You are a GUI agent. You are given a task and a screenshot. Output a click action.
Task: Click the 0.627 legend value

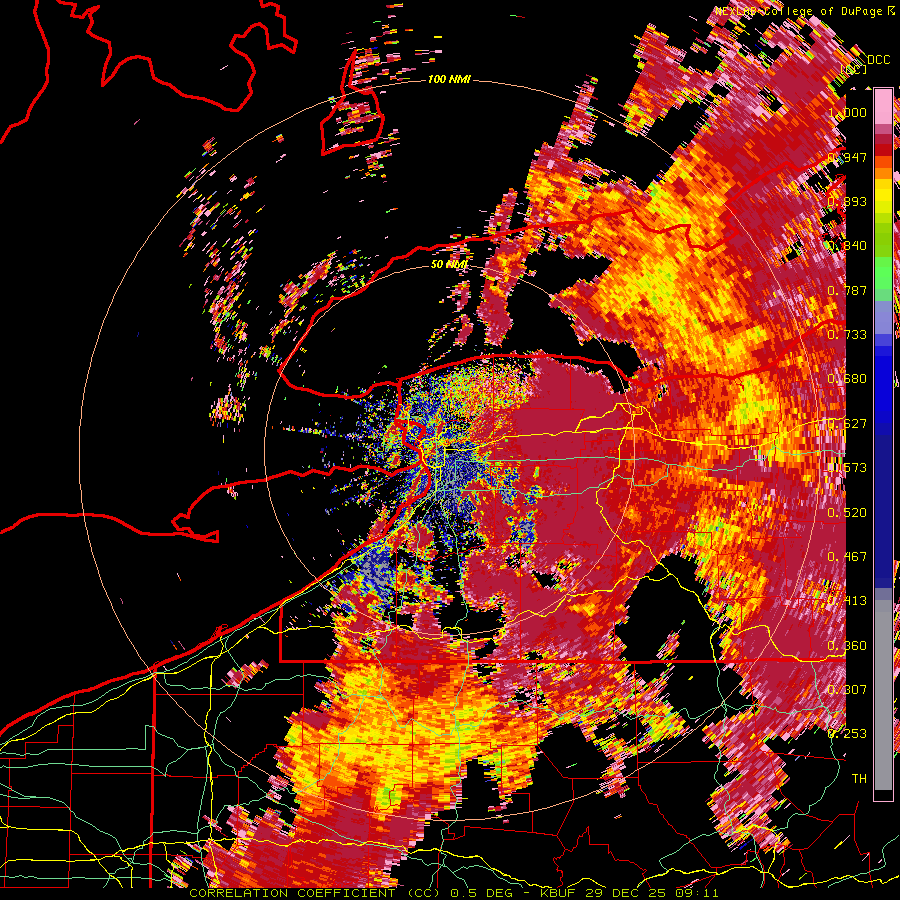point(847,424)
